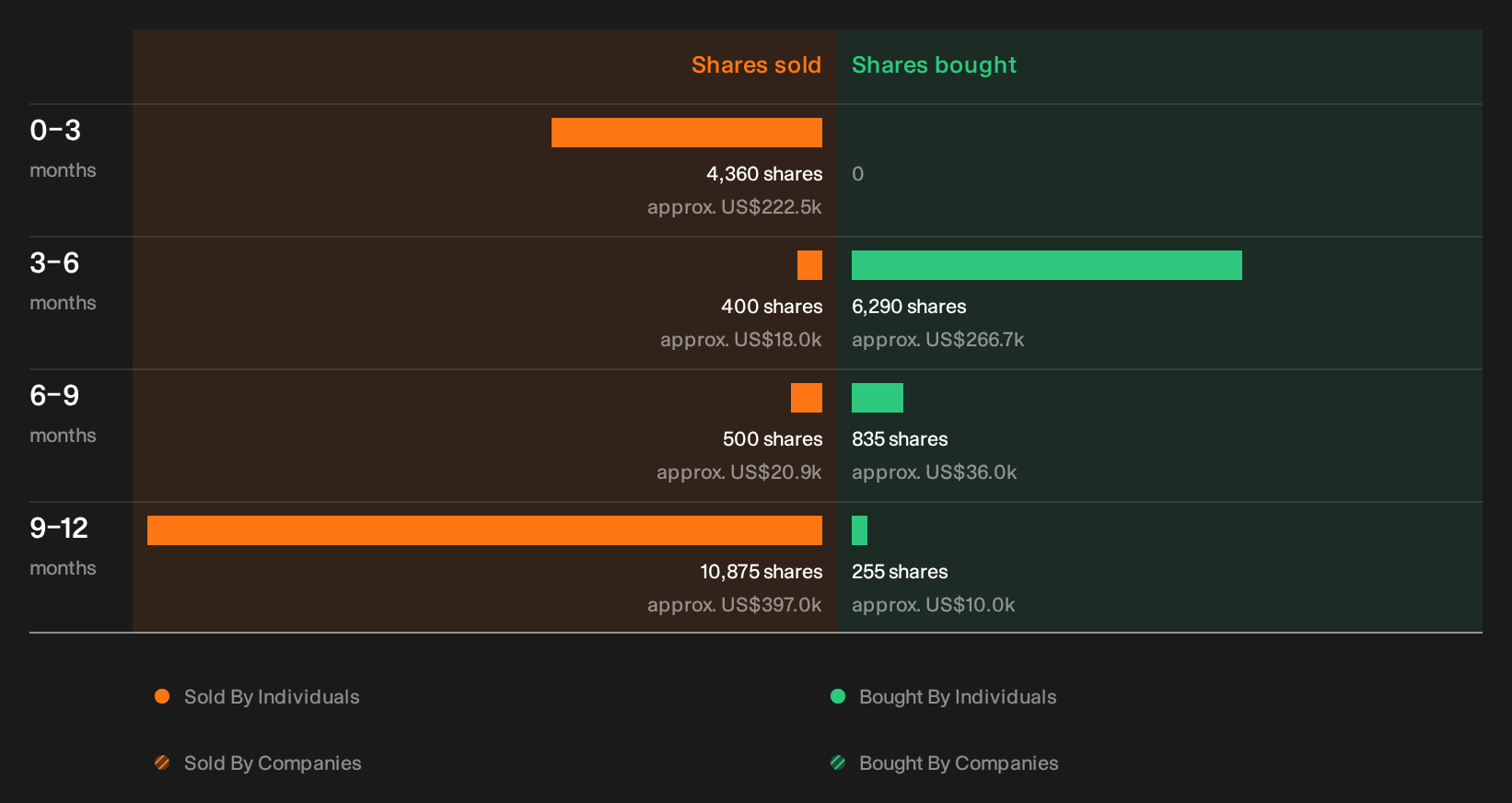Click the striped Bought By Companies legend icon
Screen dimensions: 1512x803
(838, 762)
